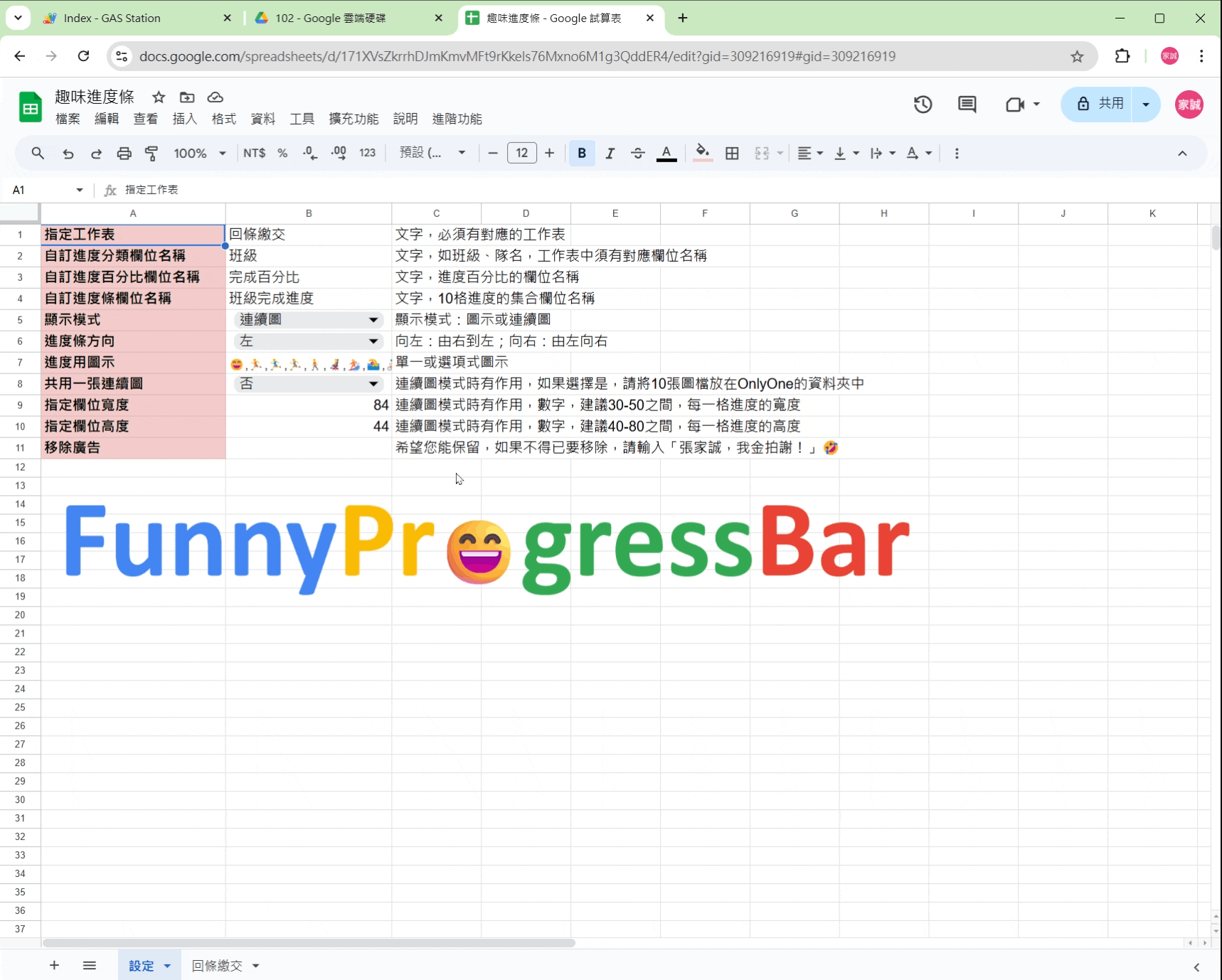This screenshot has height=980, width=1222.
Task: Open the borders menu
Action: pos(732,153)
